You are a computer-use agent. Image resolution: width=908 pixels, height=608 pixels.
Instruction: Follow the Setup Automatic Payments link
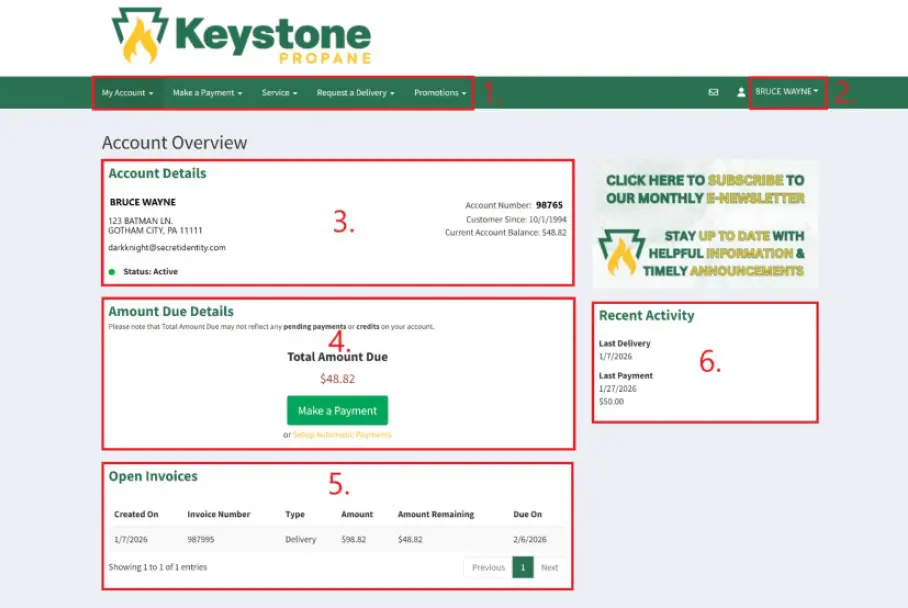point(342,435)
